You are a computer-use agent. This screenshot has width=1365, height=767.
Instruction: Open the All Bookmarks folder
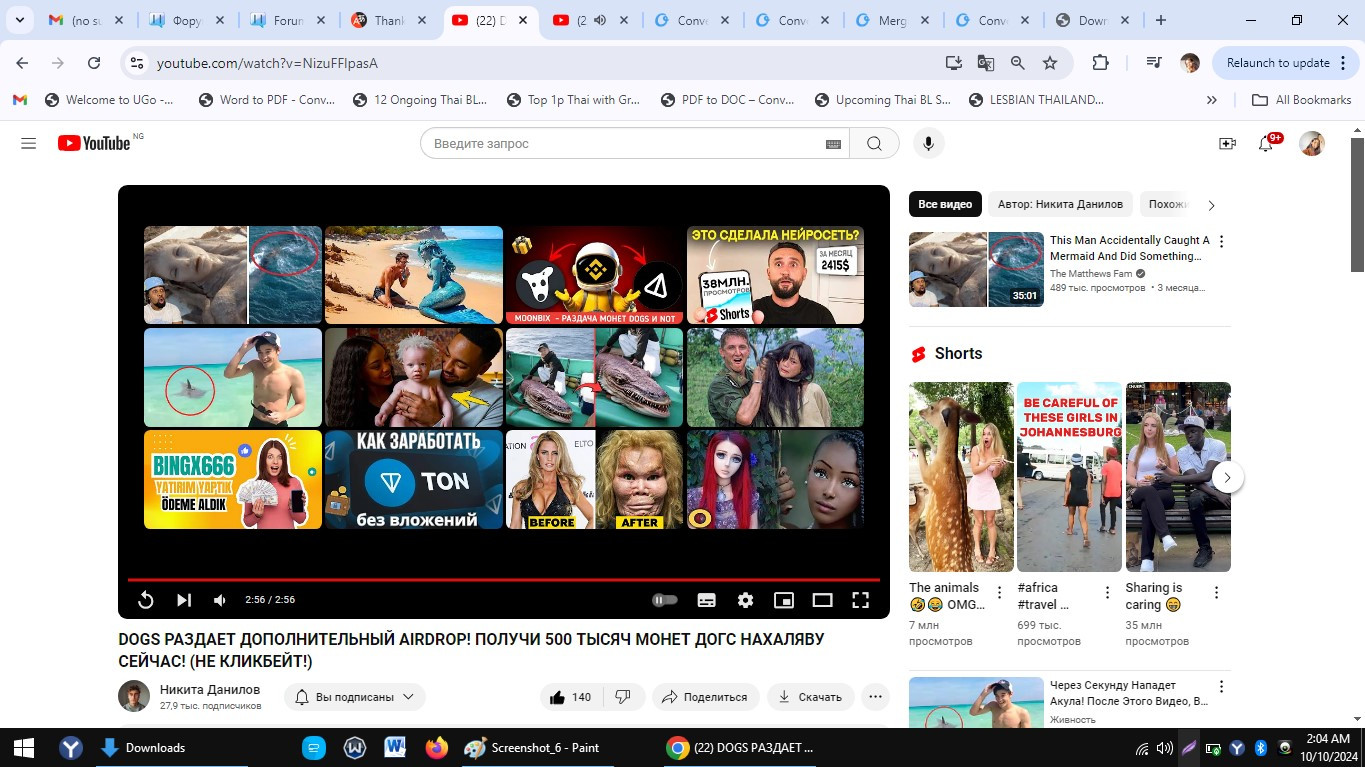pyautogui.click(x=1302, y=99)
